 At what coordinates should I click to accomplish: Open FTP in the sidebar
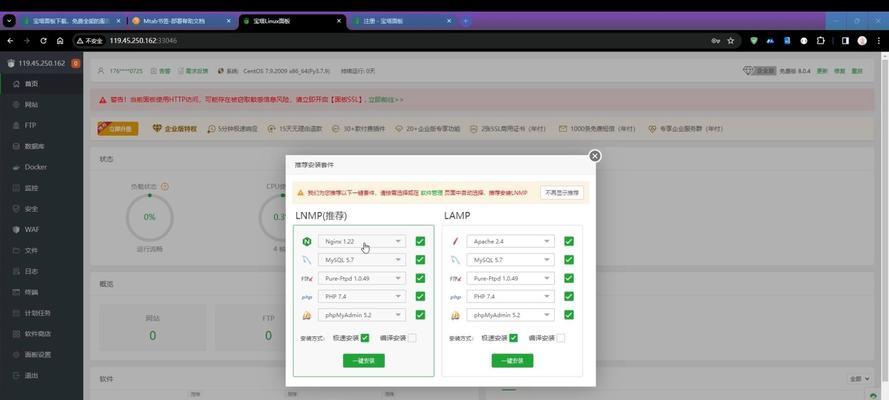click(41, 125)
